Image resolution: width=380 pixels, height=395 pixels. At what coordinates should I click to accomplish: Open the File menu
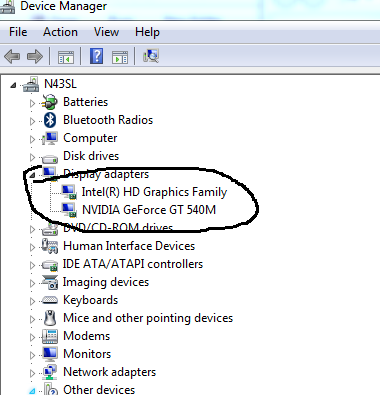pos(18,32)
